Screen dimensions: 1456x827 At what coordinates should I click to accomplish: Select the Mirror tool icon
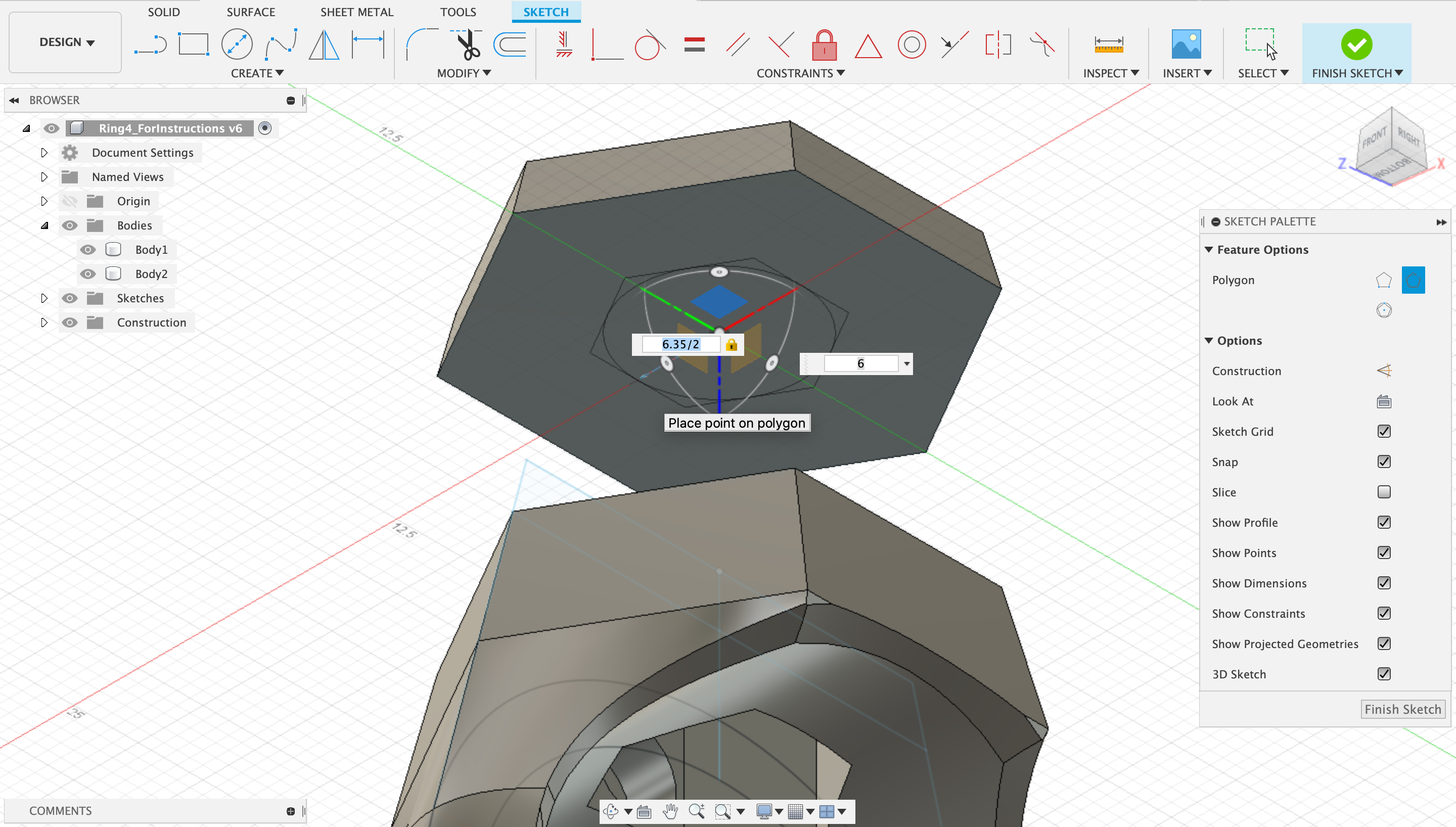[x=324, y=44]
